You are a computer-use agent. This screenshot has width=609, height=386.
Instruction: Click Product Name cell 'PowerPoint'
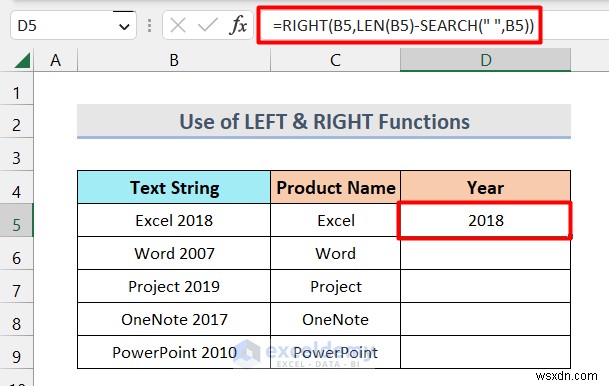pyautogui.click(x=336, y=352)
